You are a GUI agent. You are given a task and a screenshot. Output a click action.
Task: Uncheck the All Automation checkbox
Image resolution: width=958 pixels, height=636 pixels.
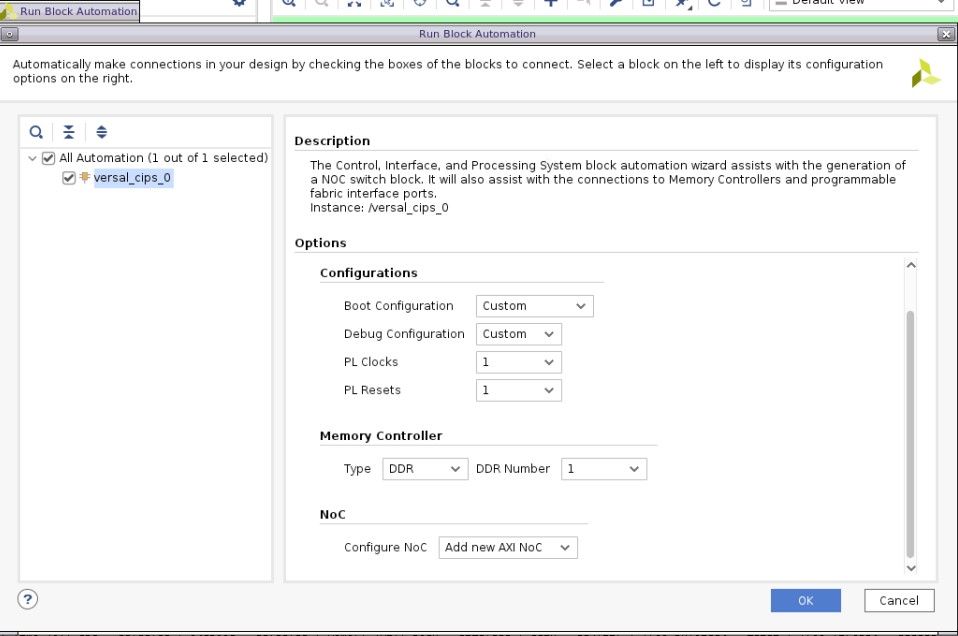pyautogui.click(x=46, y=157)
